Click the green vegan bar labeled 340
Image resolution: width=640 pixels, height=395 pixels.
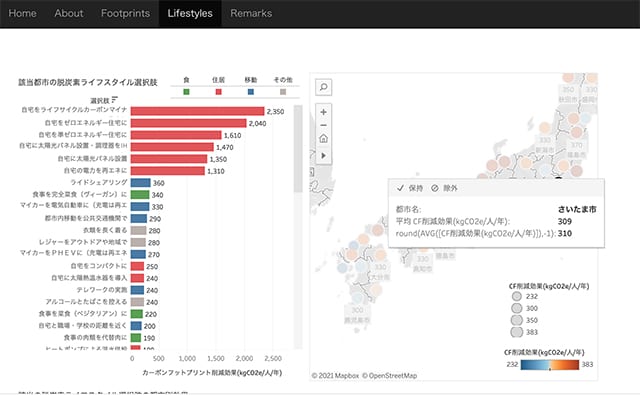(x=140, y=195)
